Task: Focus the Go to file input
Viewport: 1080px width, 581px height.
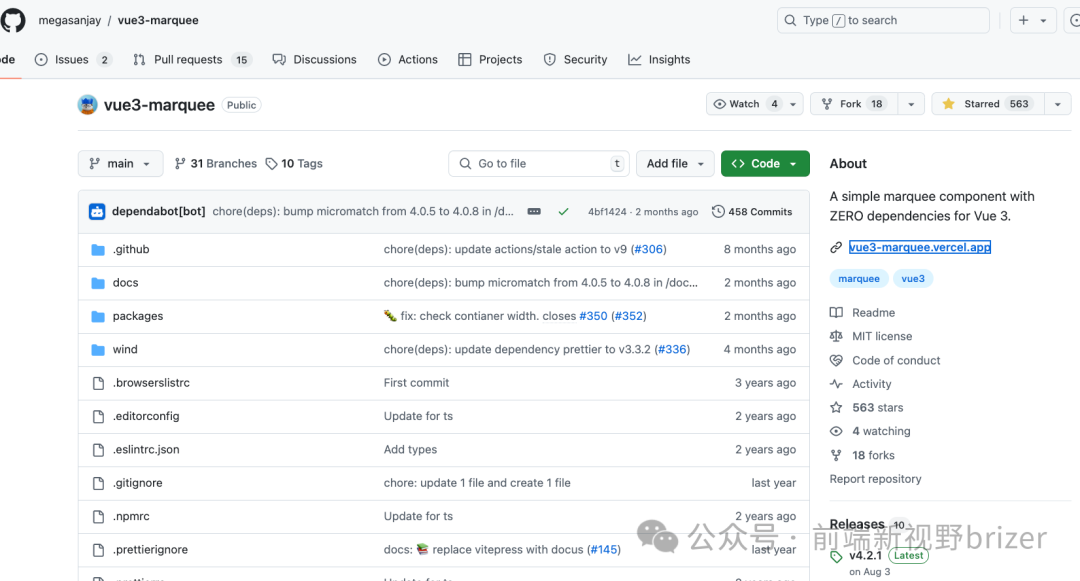Action: [x=539, y=163]
